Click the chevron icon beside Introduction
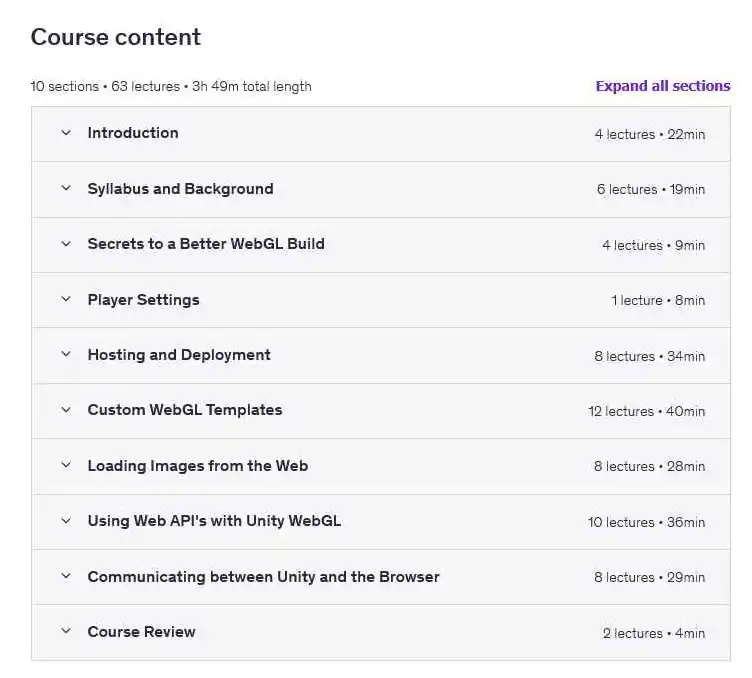Screen dimensions: 752x678 [x=66, y=133]
